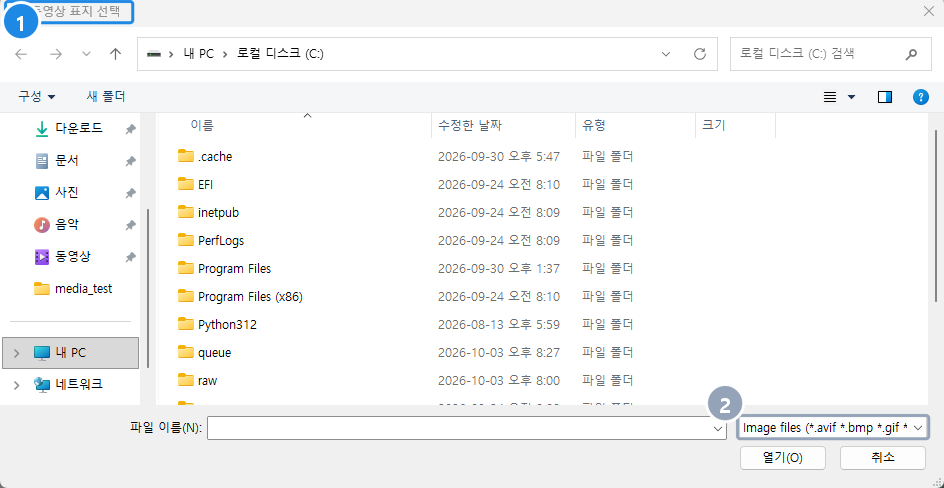Open media_test in the sidebar
Viewport: 944px width, 488px height.
point(83,289)
